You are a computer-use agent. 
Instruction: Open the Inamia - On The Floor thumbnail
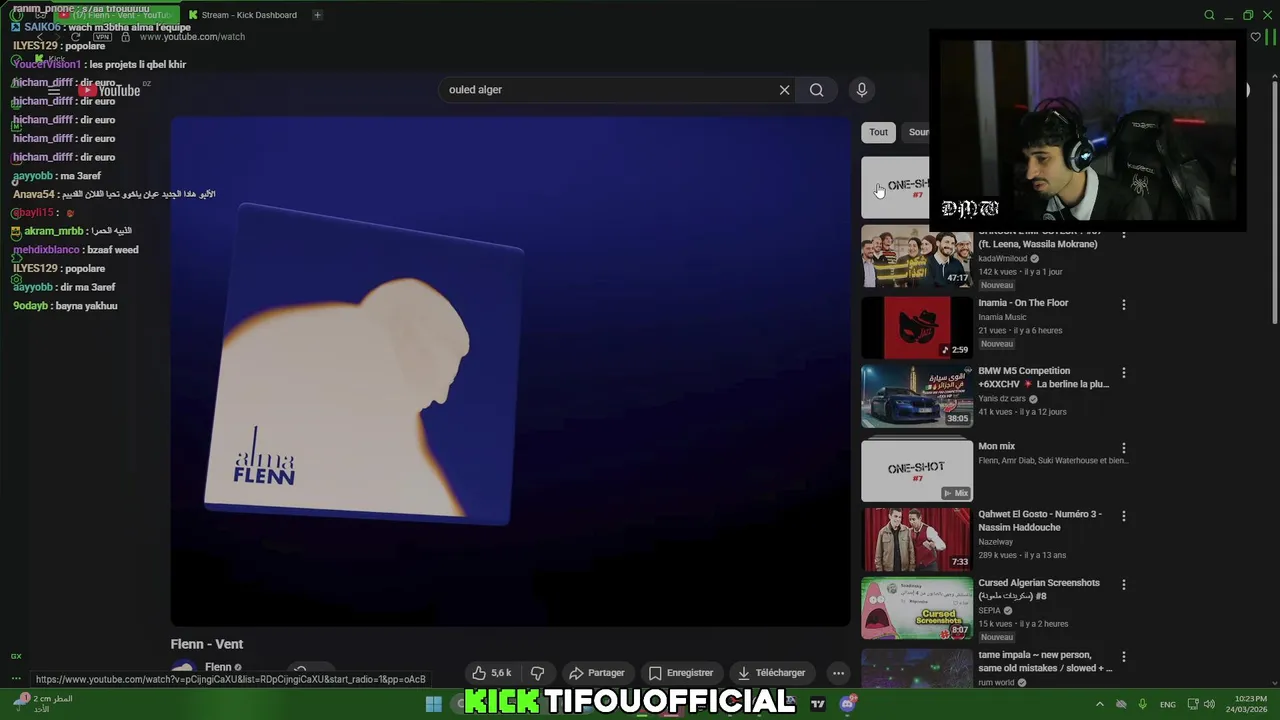917,328
